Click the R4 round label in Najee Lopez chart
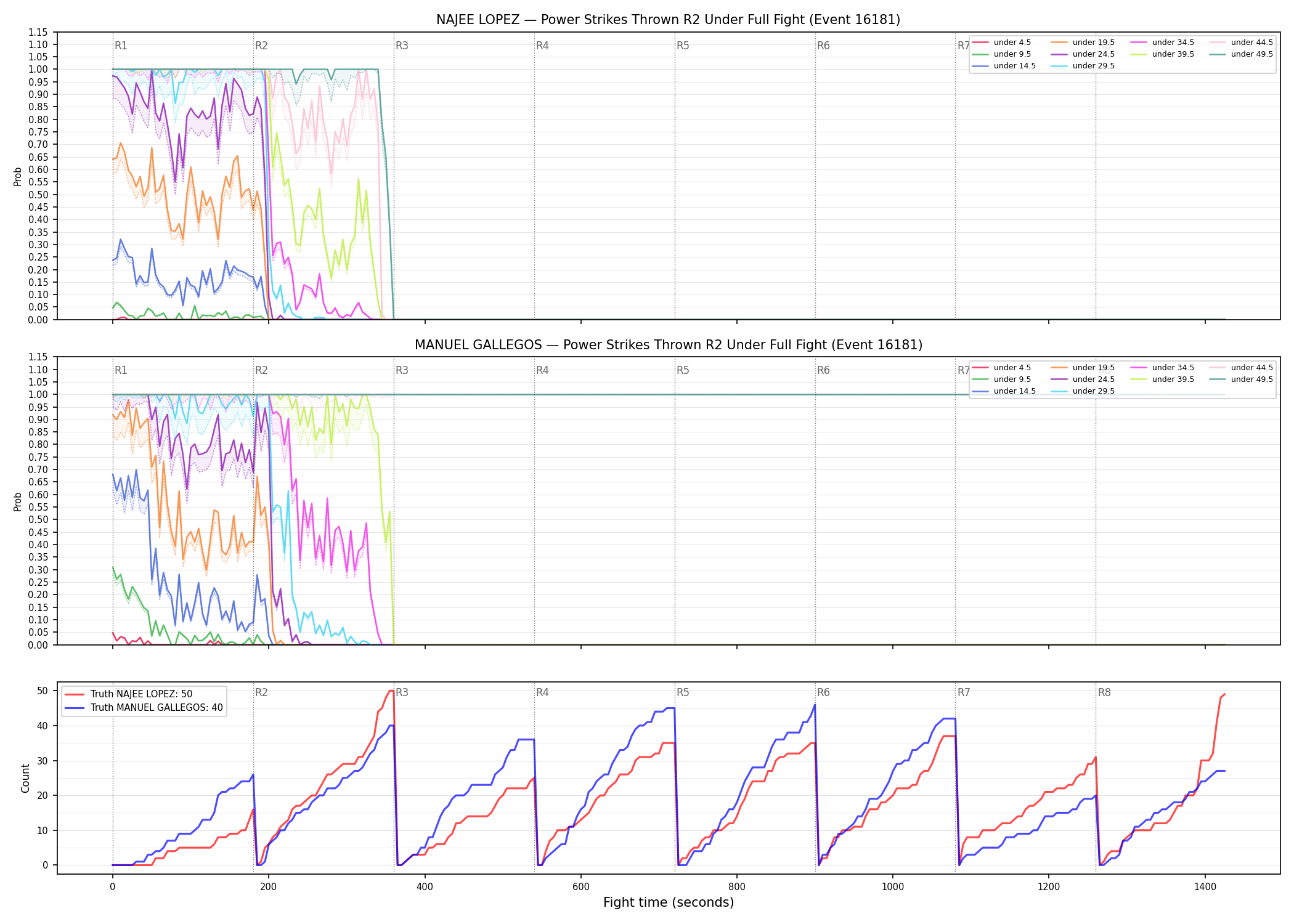This screenshot has width=1294, height=924. [x=542, y=46]
